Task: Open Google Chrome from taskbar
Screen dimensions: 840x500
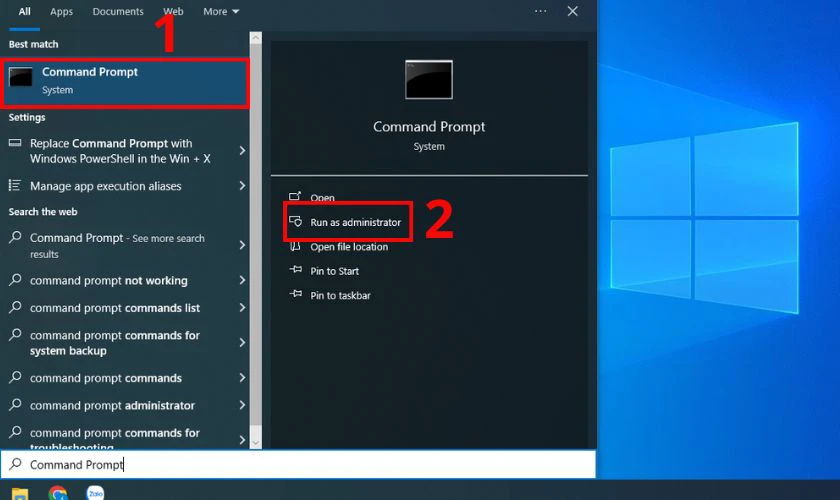Action: tap(58, 493)
